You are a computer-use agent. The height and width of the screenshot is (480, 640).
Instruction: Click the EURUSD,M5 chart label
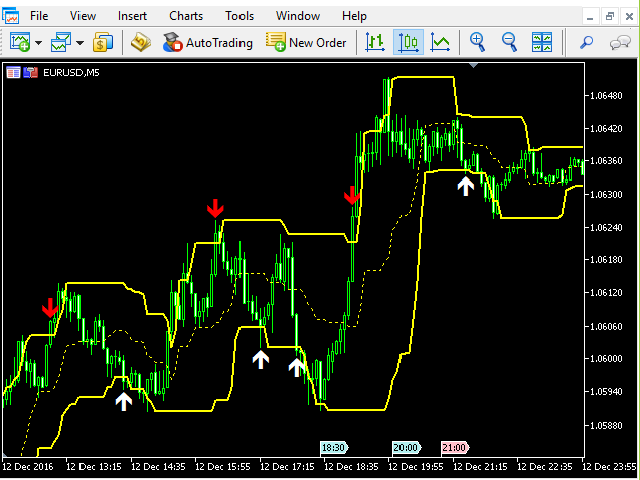point(71,73)
